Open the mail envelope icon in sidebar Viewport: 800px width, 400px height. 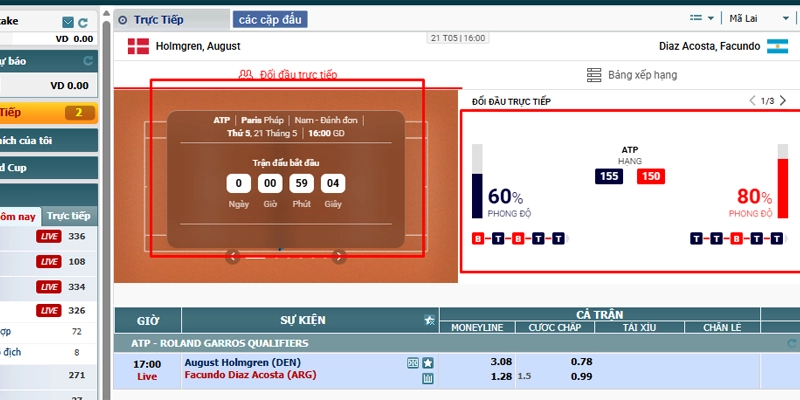pos(68,22)
